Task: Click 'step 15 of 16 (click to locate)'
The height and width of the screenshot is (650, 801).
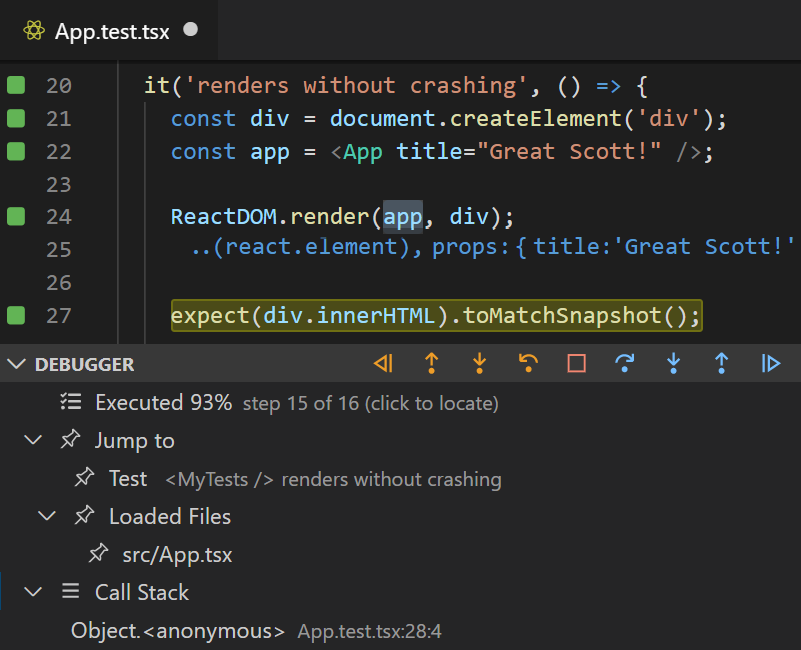Action: coord(370,404)
